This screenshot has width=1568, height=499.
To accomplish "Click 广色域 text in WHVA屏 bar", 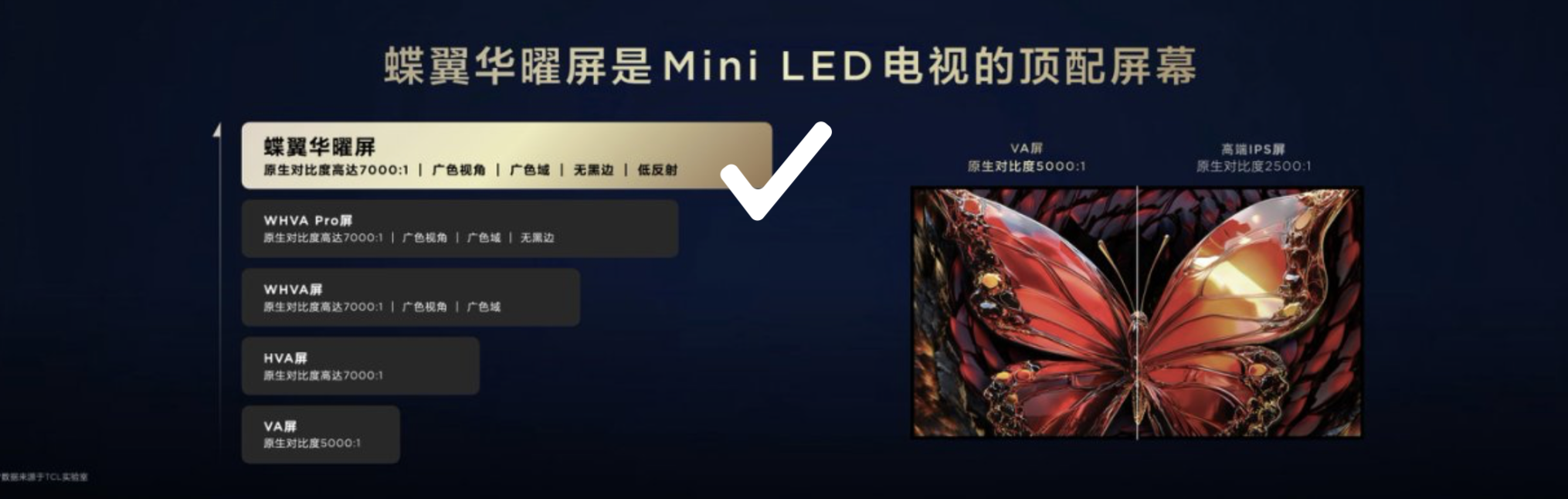I will 484,307.
